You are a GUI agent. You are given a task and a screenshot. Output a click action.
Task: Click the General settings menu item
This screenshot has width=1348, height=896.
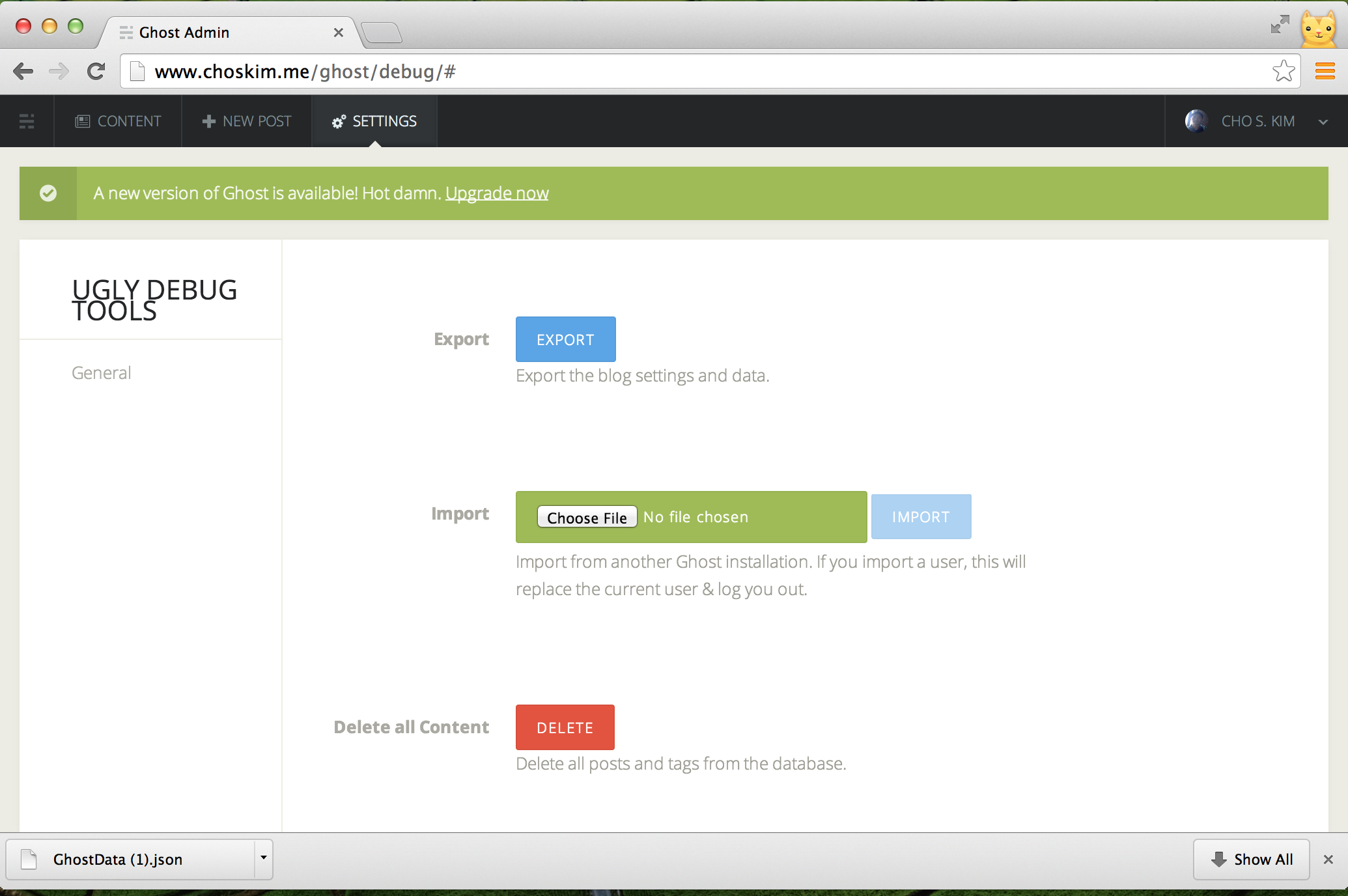[x=100, y=372]
